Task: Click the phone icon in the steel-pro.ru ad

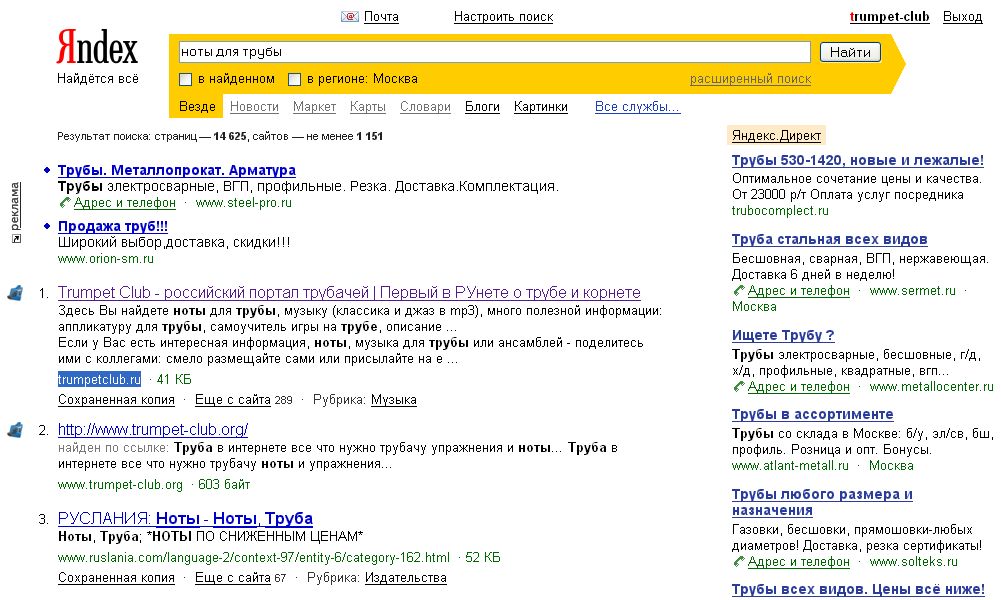Action: 63,202
